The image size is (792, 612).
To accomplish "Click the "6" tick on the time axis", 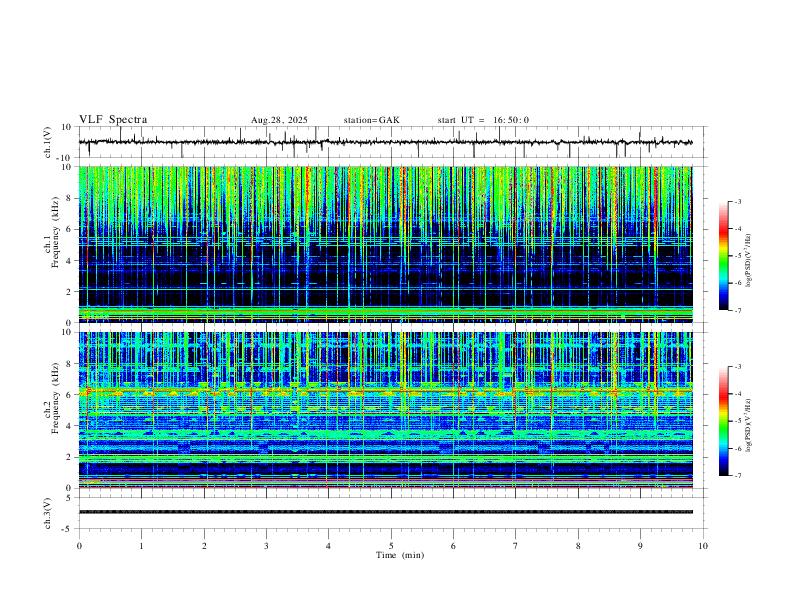I will (453, 546).
